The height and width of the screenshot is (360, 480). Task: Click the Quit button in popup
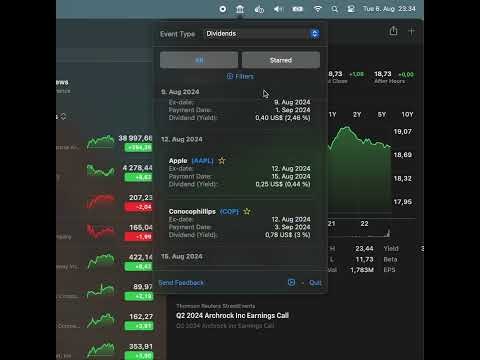pyautogui.click(x=315, y=283)
